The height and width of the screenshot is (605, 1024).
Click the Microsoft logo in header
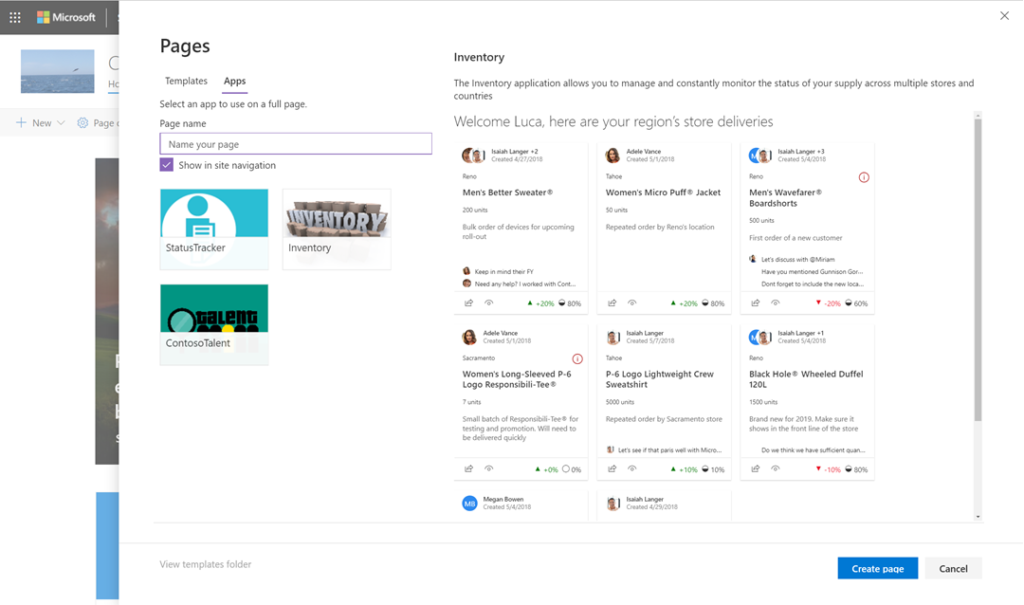(x=66, y=17)
